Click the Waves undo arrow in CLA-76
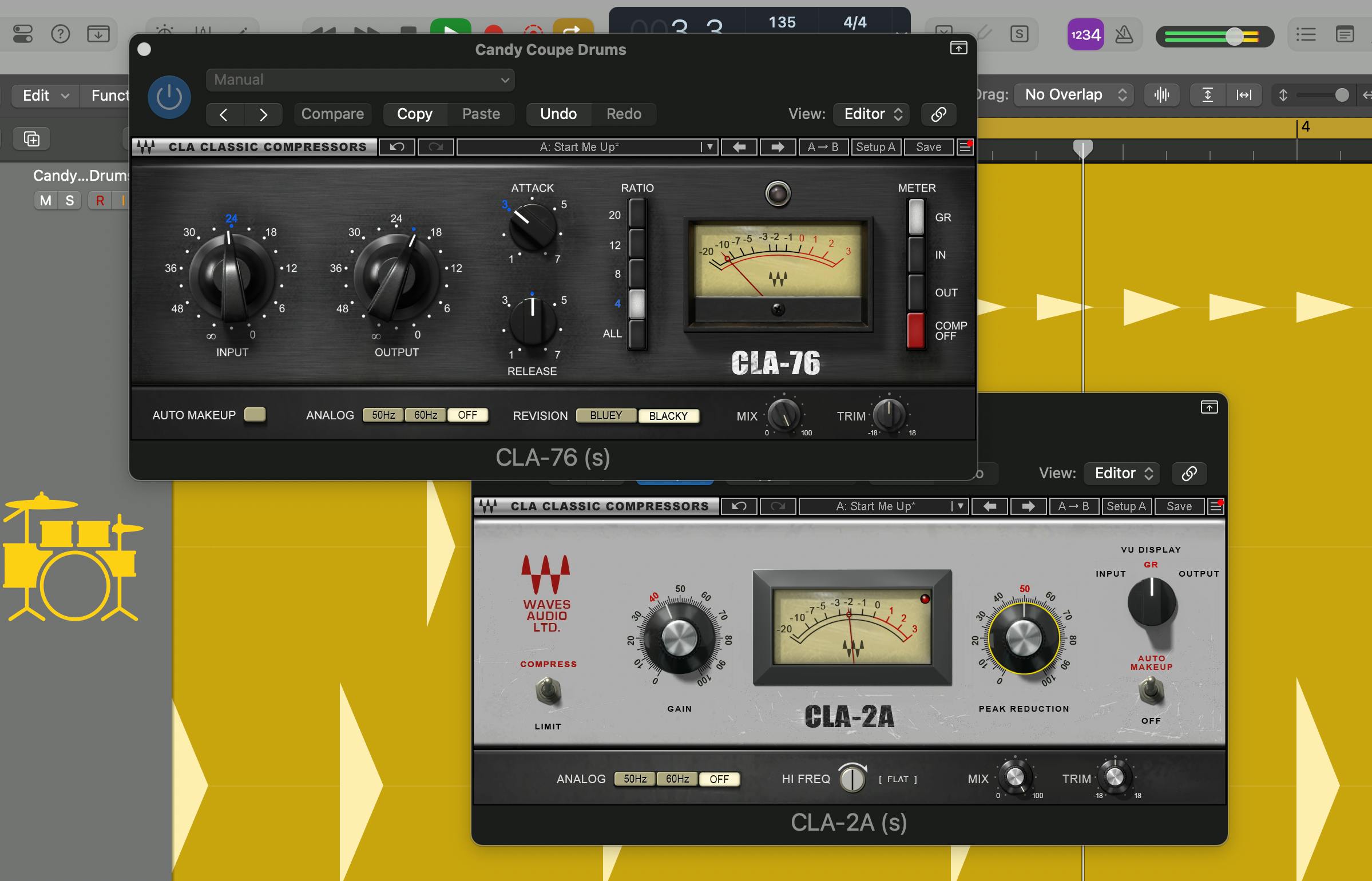The height and width of the screenshot is (881, 1372). pyautogui.click(x=397, y=147)
